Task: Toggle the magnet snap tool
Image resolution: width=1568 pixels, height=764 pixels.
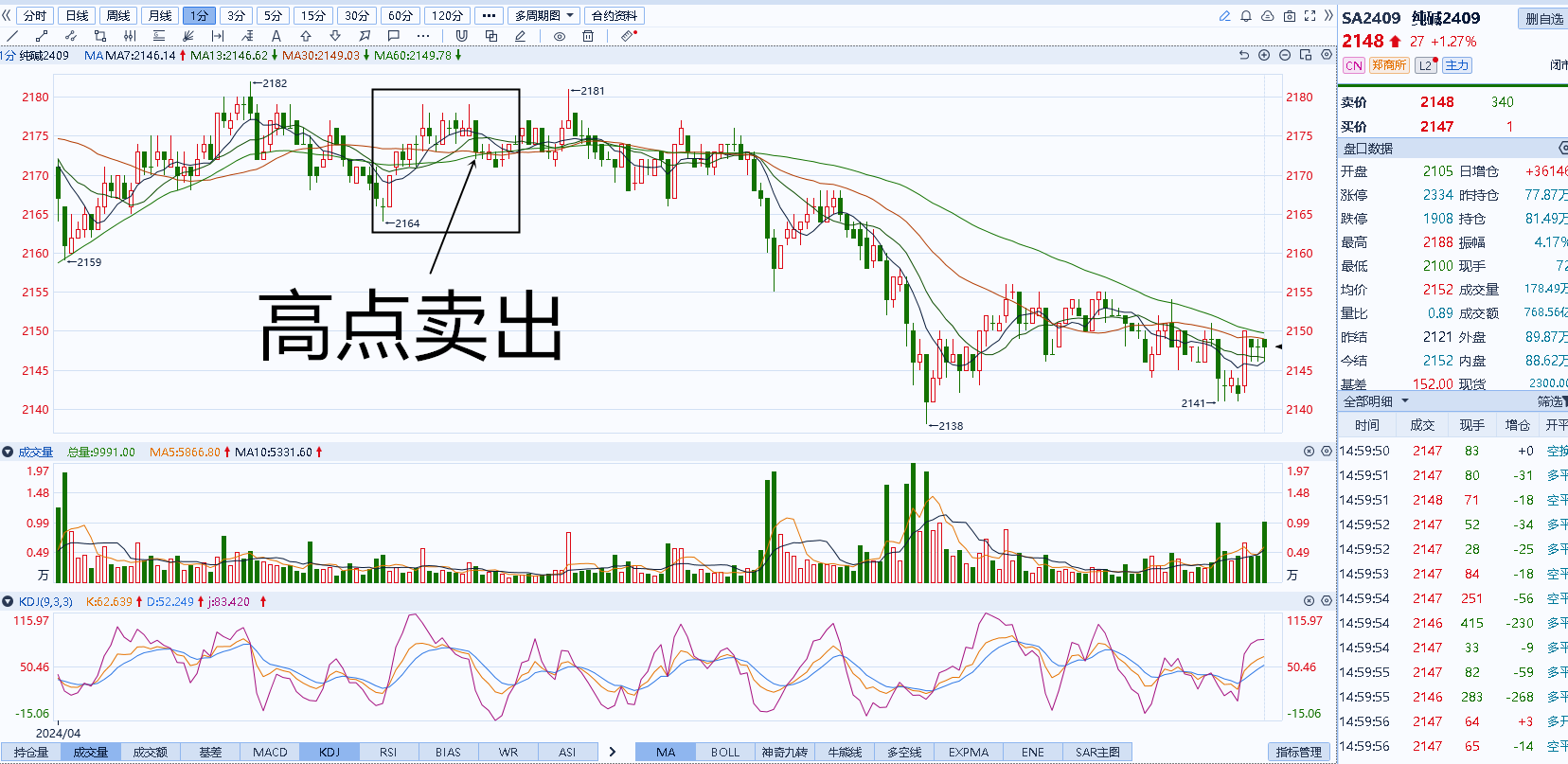Action: coord(462,36)
